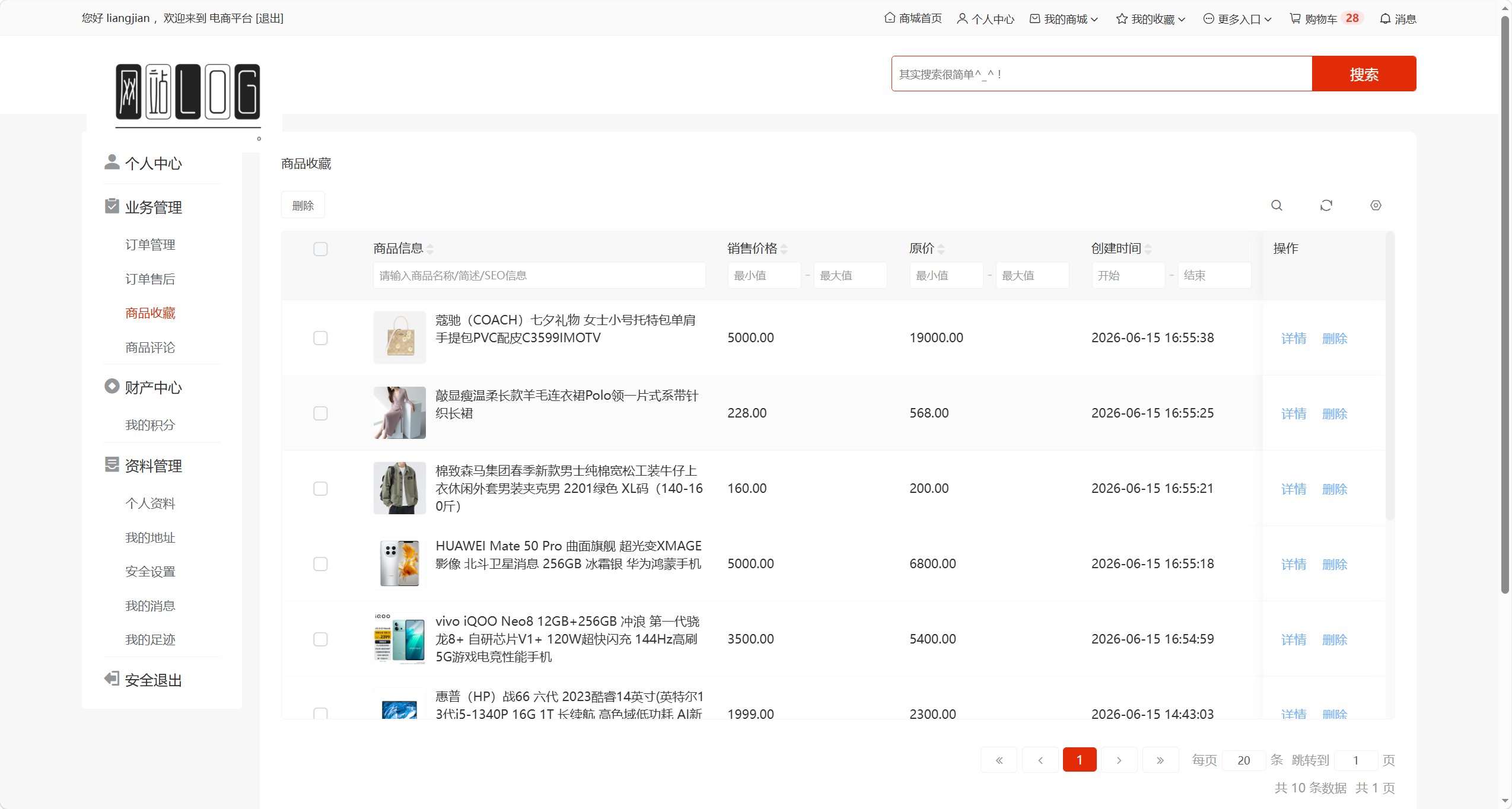Focus the 销售价格 最大值 filter field
Screen dimensions: 1512x809
pos(851,275)
